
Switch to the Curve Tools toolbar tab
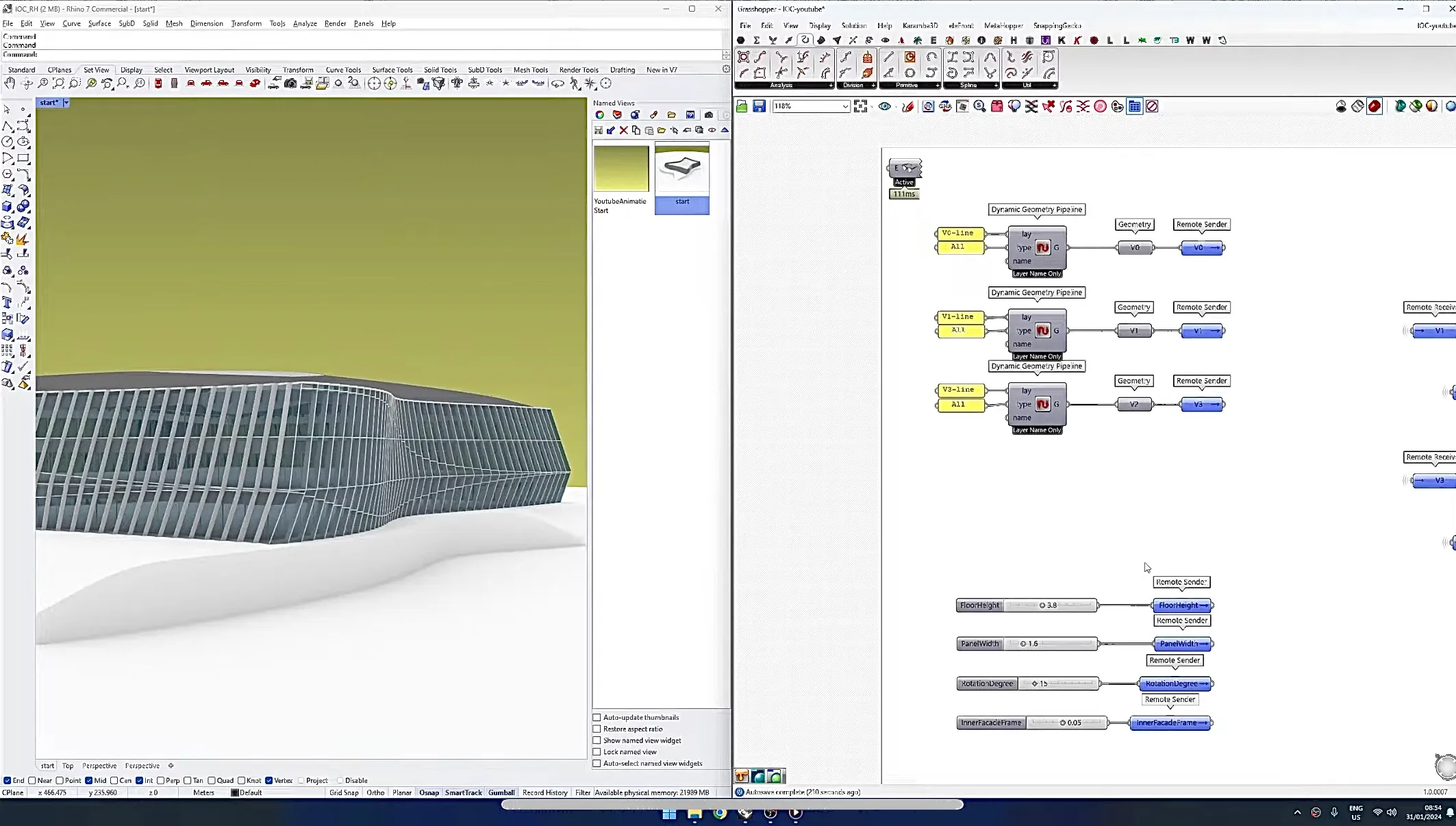pos(343,70)
